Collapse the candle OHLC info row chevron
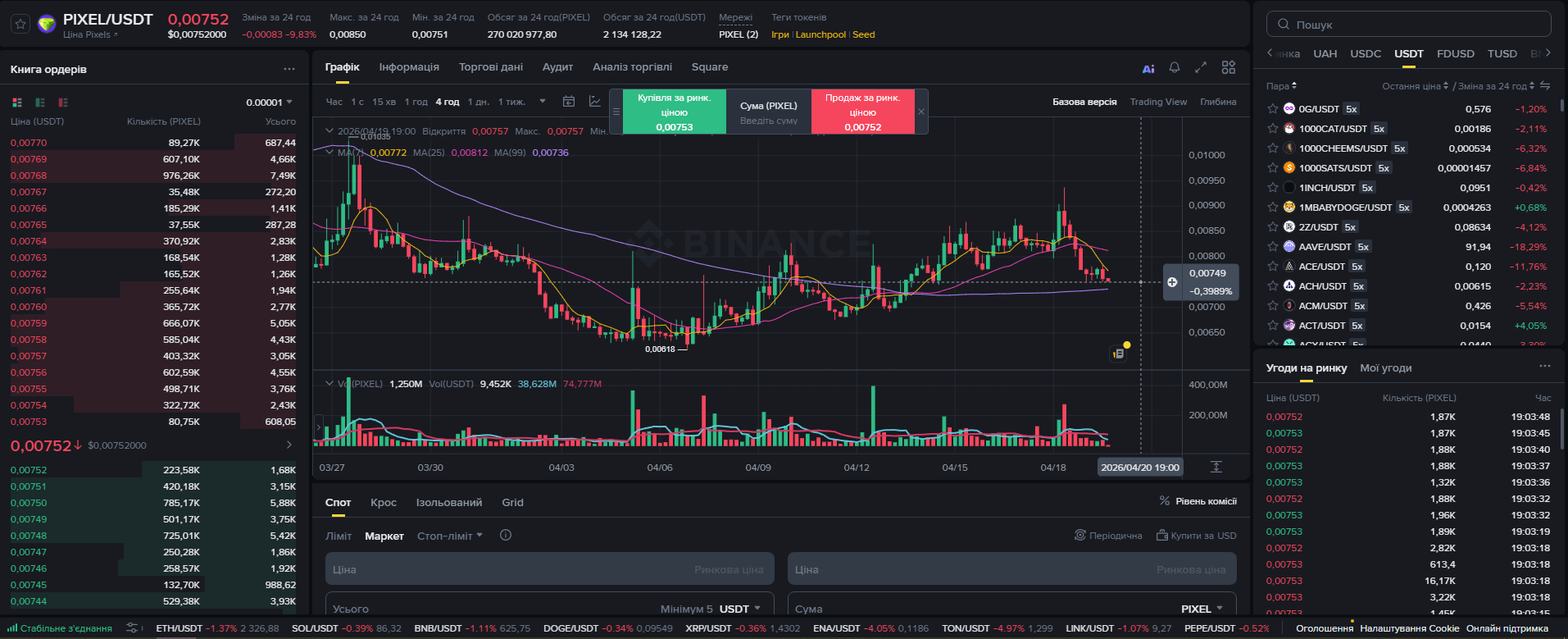1568x639 pixels. 330,130
